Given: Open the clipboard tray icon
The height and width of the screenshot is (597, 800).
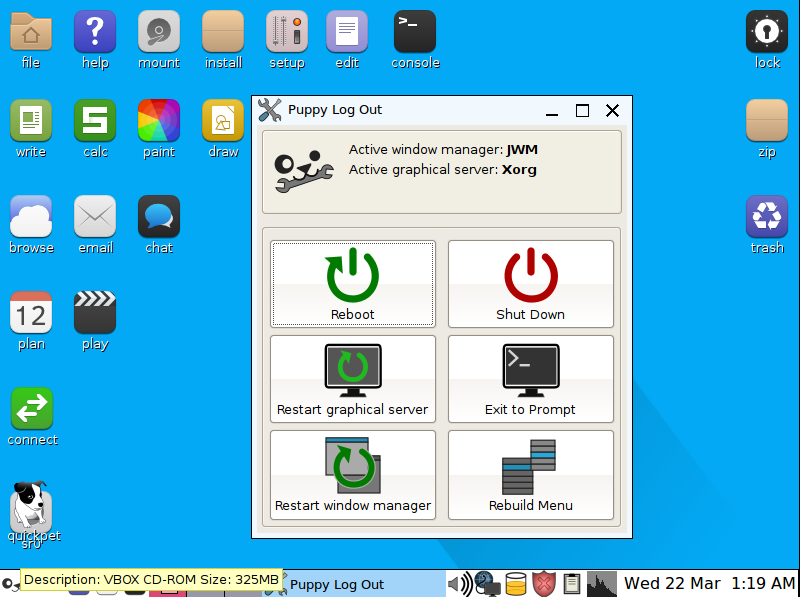Looking at the screenshot, I should tap(572, 584).
